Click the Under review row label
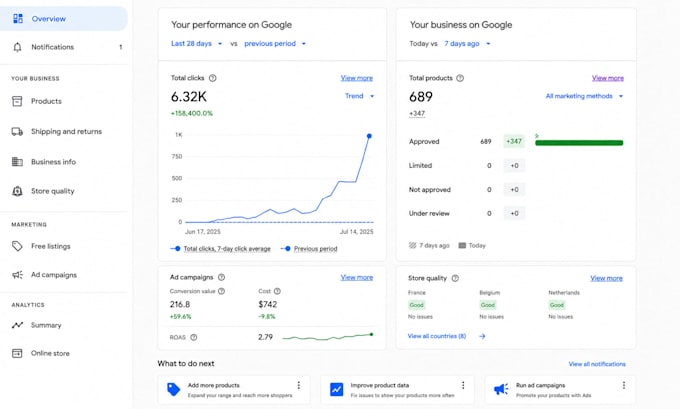The width and height of the screenshot is (680, 409). coord(429,213)
